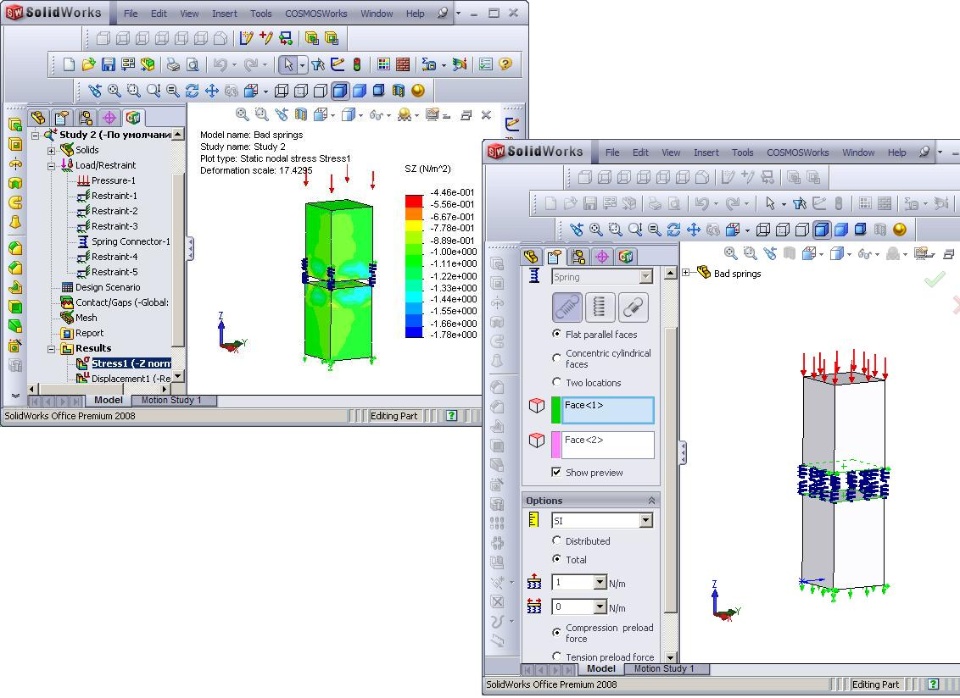Viewport: 960px width, 698px height.
Task: Click Pan tool in Spring window toolbar
Action: 694,230
